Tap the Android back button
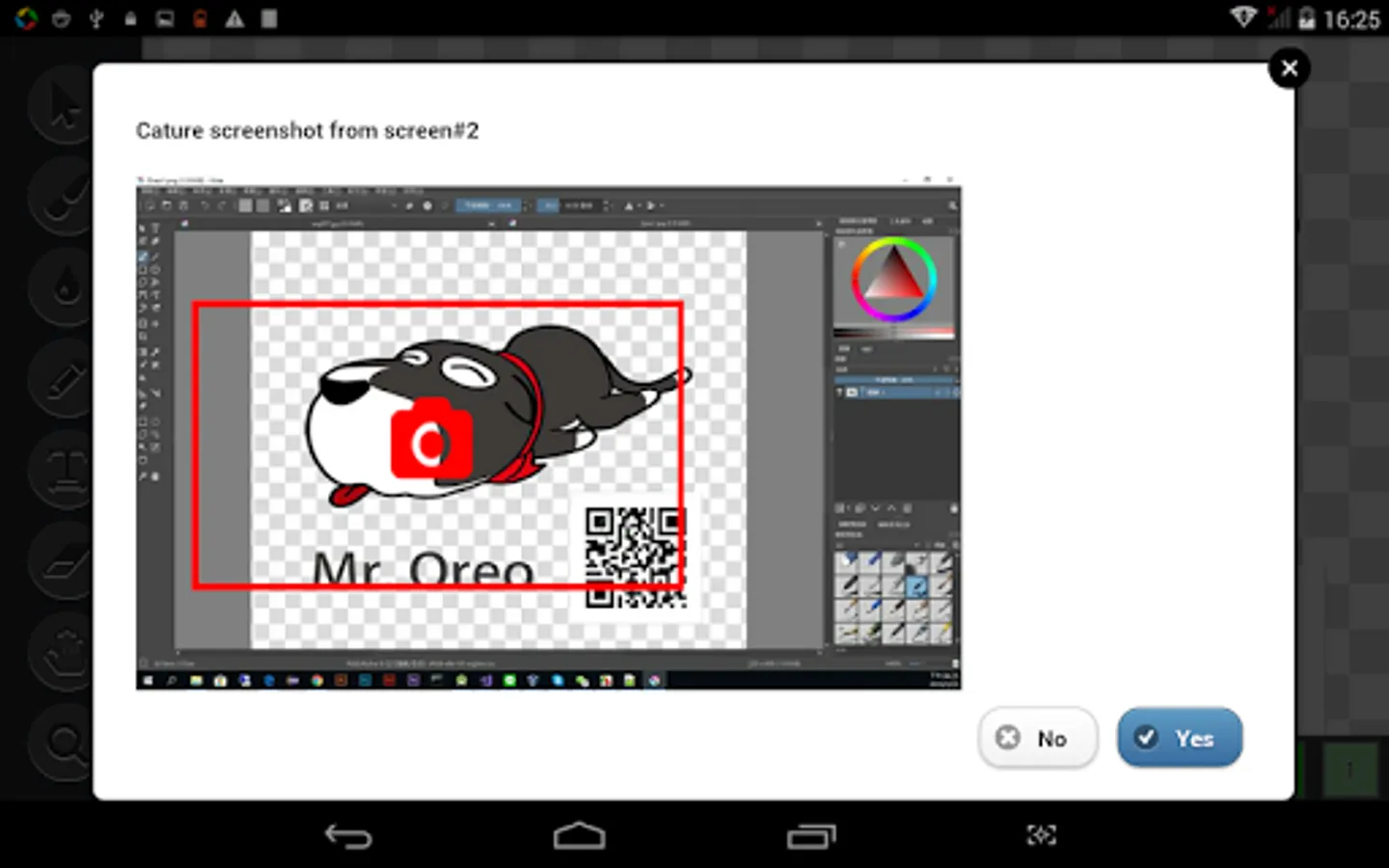This screenshot has height=868, width=1389. pos(348,835)
